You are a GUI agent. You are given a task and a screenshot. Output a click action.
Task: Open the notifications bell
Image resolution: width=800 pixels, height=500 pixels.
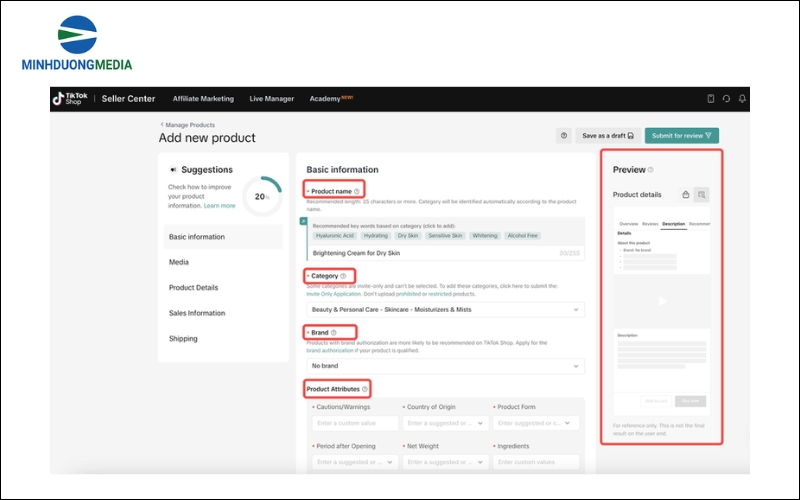click(x=742, y=98)
